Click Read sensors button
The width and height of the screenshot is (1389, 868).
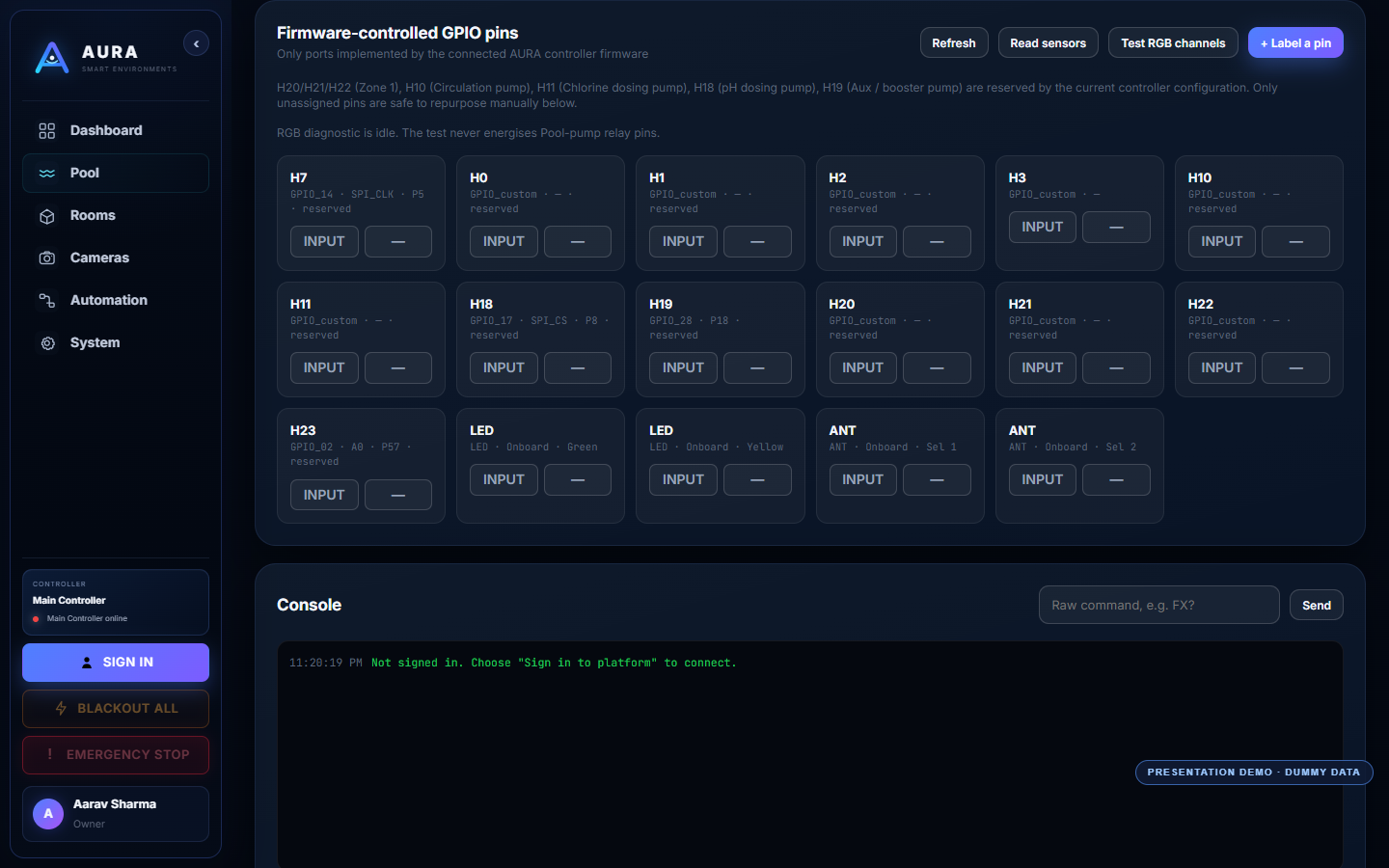(x=1048, y=42)
